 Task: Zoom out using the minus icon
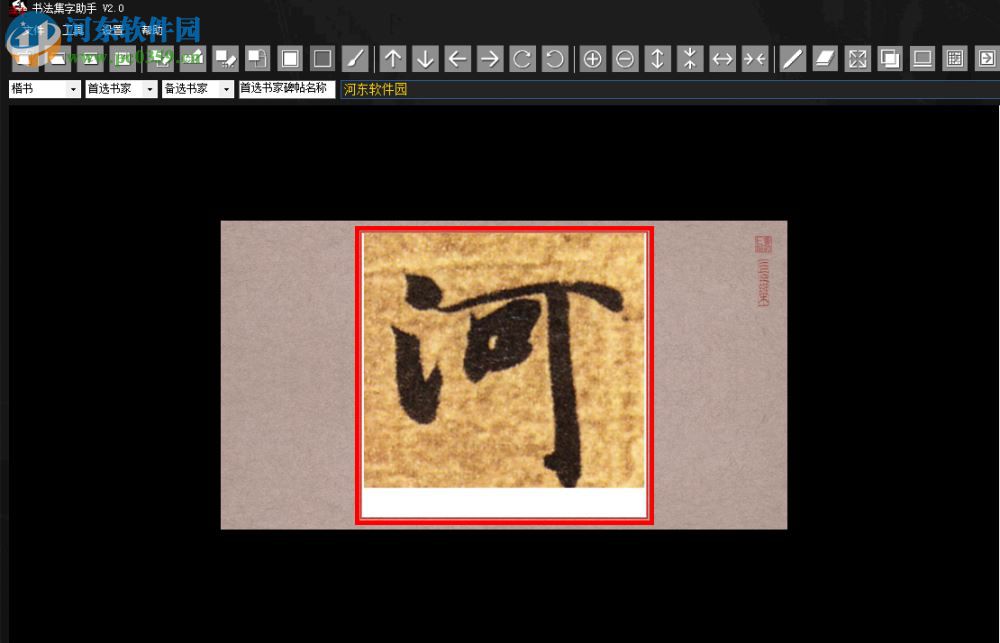[x=624, y=58]
